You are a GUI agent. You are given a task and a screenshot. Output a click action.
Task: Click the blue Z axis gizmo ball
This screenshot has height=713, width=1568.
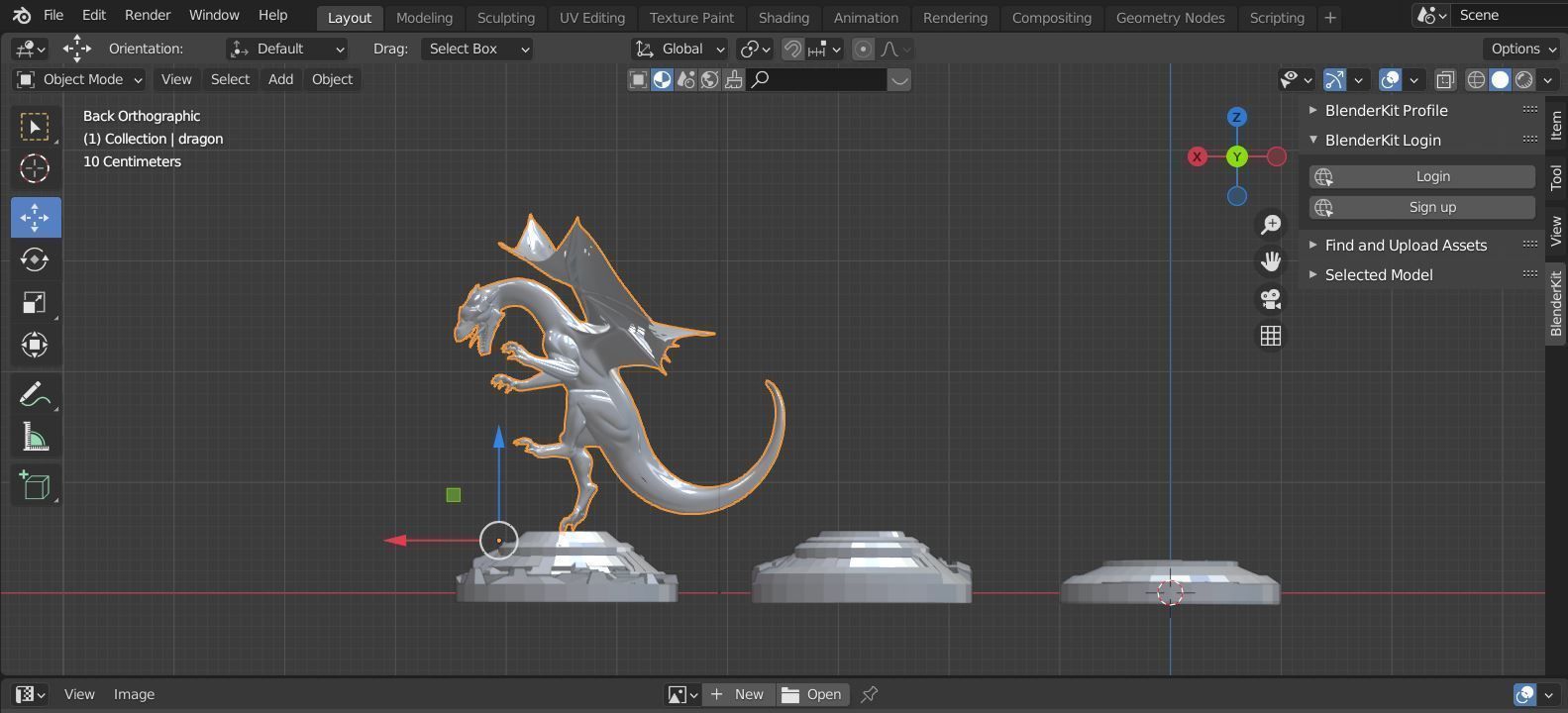1236,117
